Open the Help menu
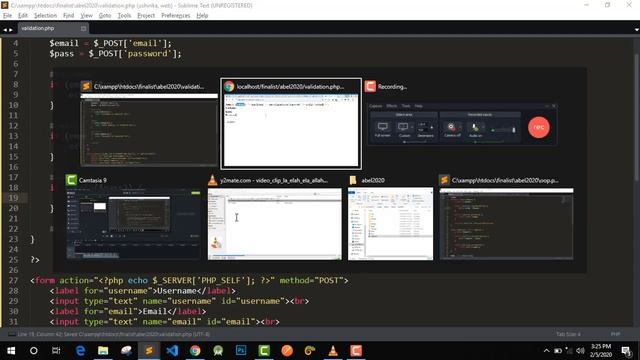 [202, 16]
